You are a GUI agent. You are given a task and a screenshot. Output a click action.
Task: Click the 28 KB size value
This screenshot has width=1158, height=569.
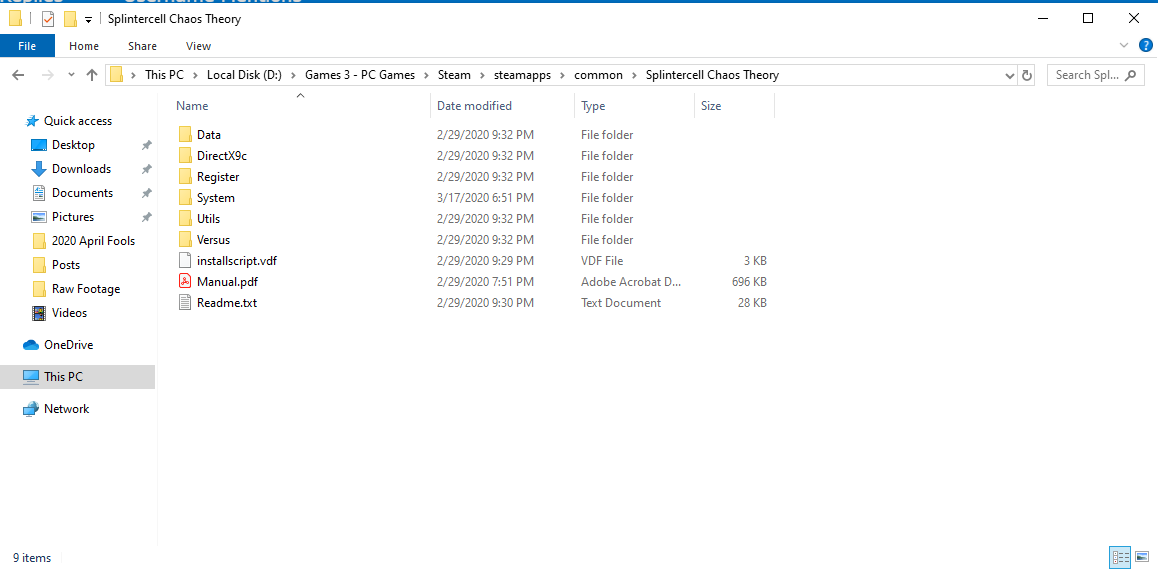click(x=752, y=303)
